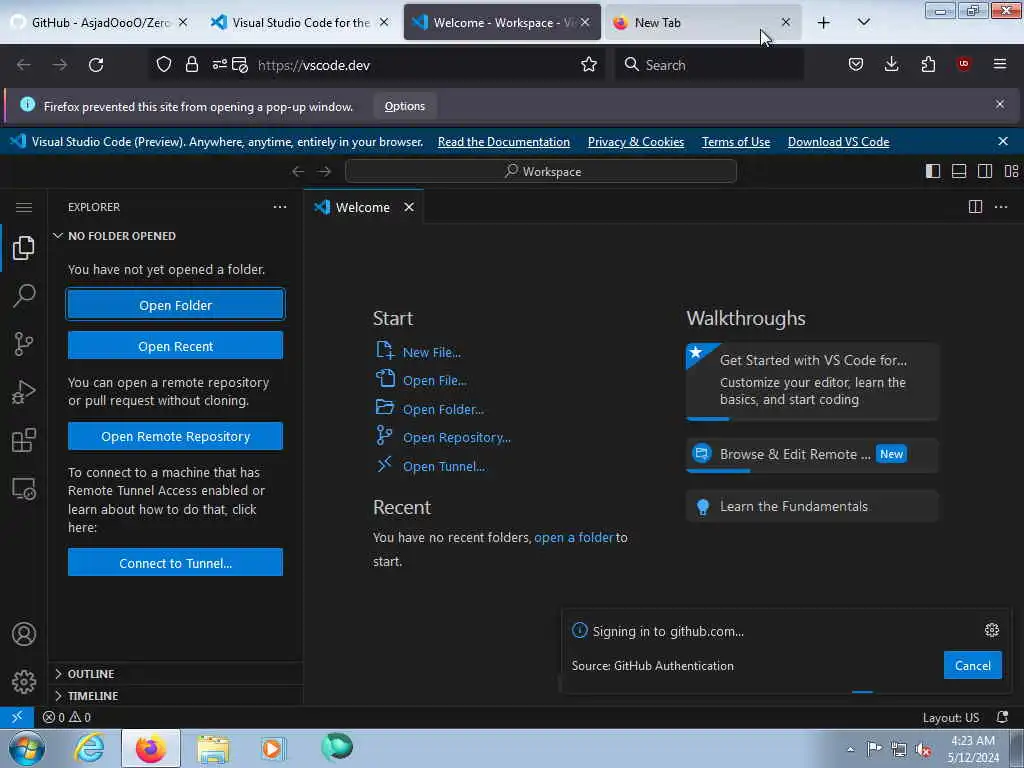The image size is (1024, 768).
Task: Switch to the New Tab browser tab
Action: [703, 22]
